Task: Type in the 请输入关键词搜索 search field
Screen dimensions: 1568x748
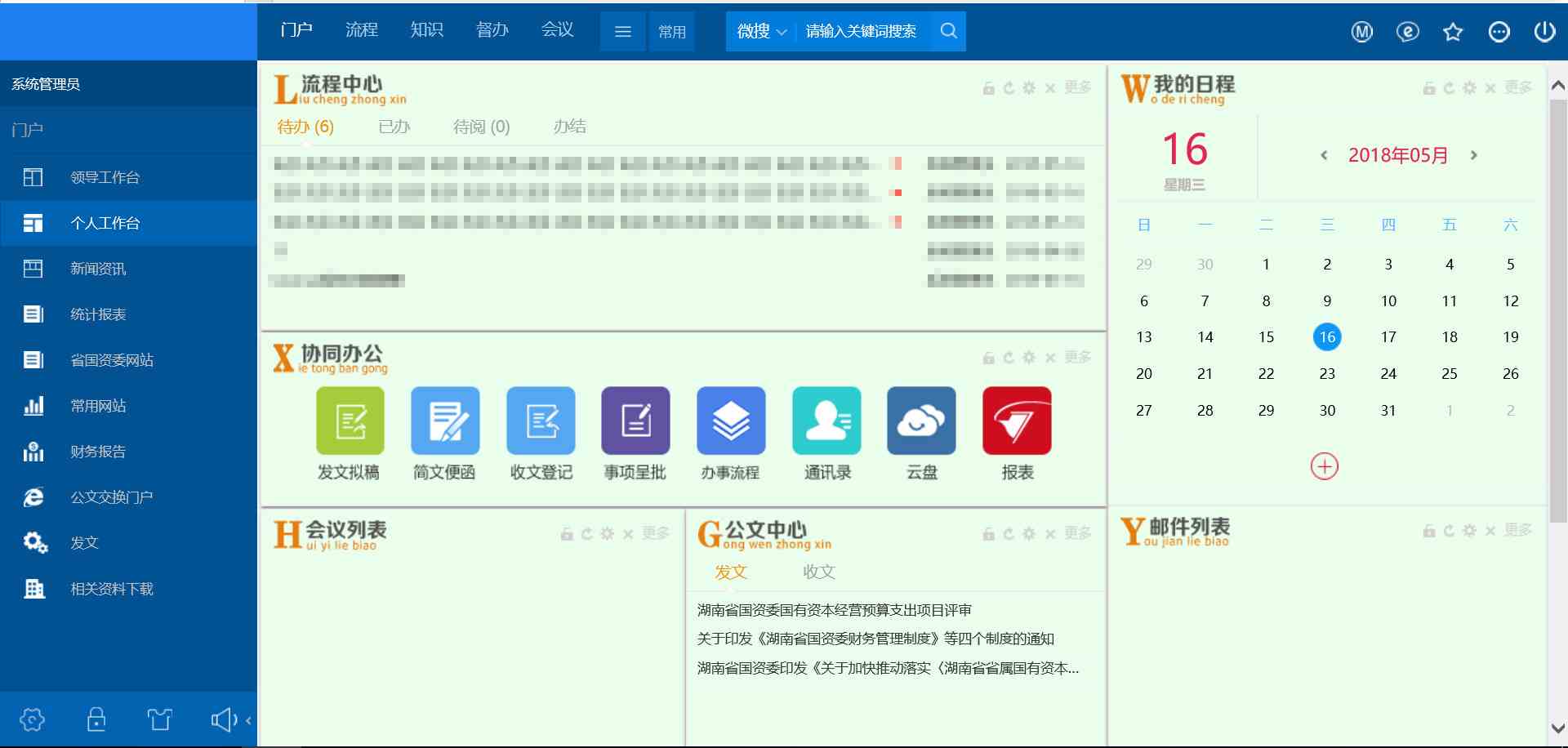Action: tap(862, 31)
